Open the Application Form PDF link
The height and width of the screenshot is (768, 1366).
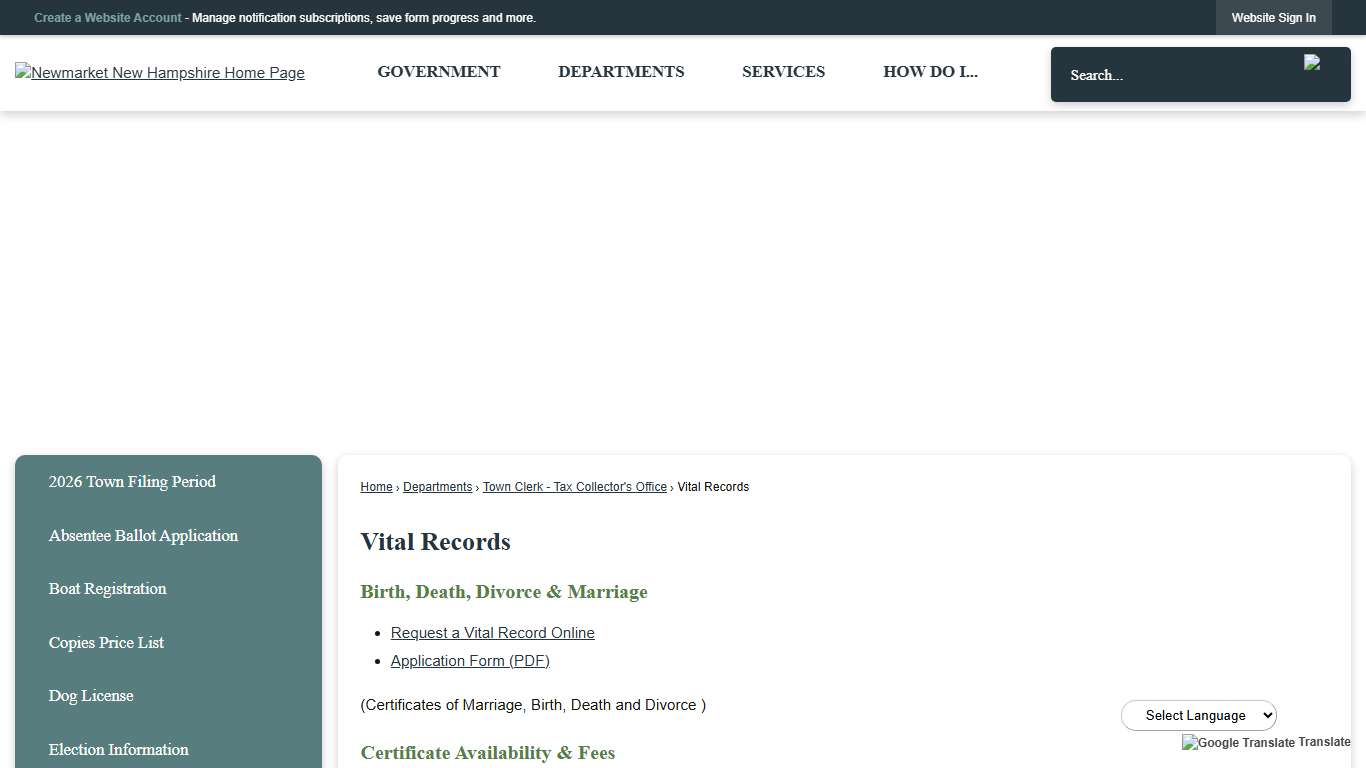pyautogui.click(x=470, y=661)
